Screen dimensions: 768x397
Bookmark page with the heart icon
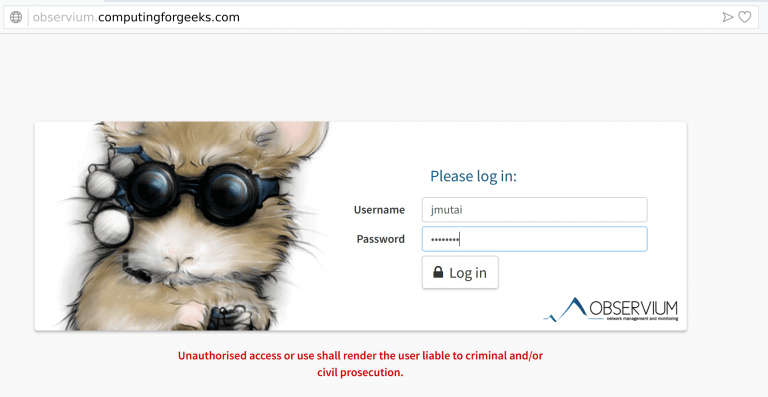point(744,17)
